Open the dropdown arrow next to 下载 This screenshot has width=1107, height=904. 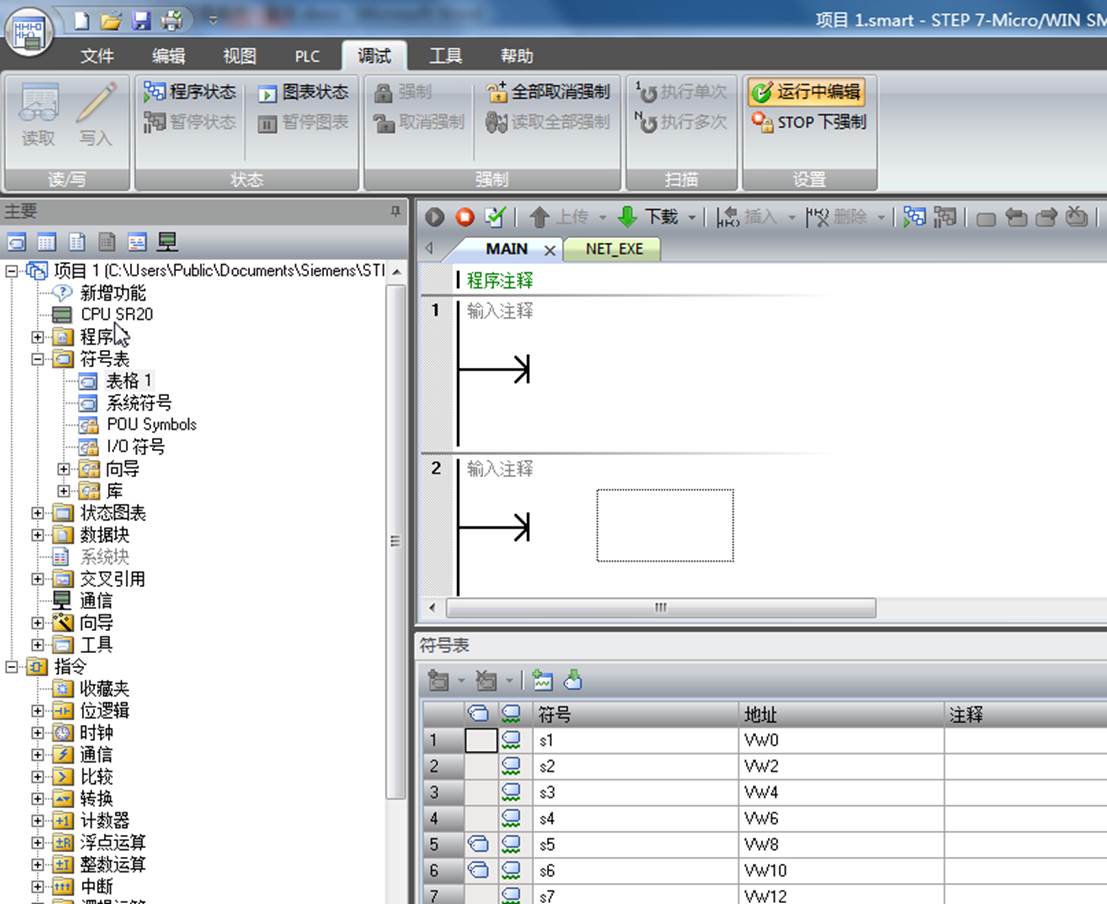[692, 218]
